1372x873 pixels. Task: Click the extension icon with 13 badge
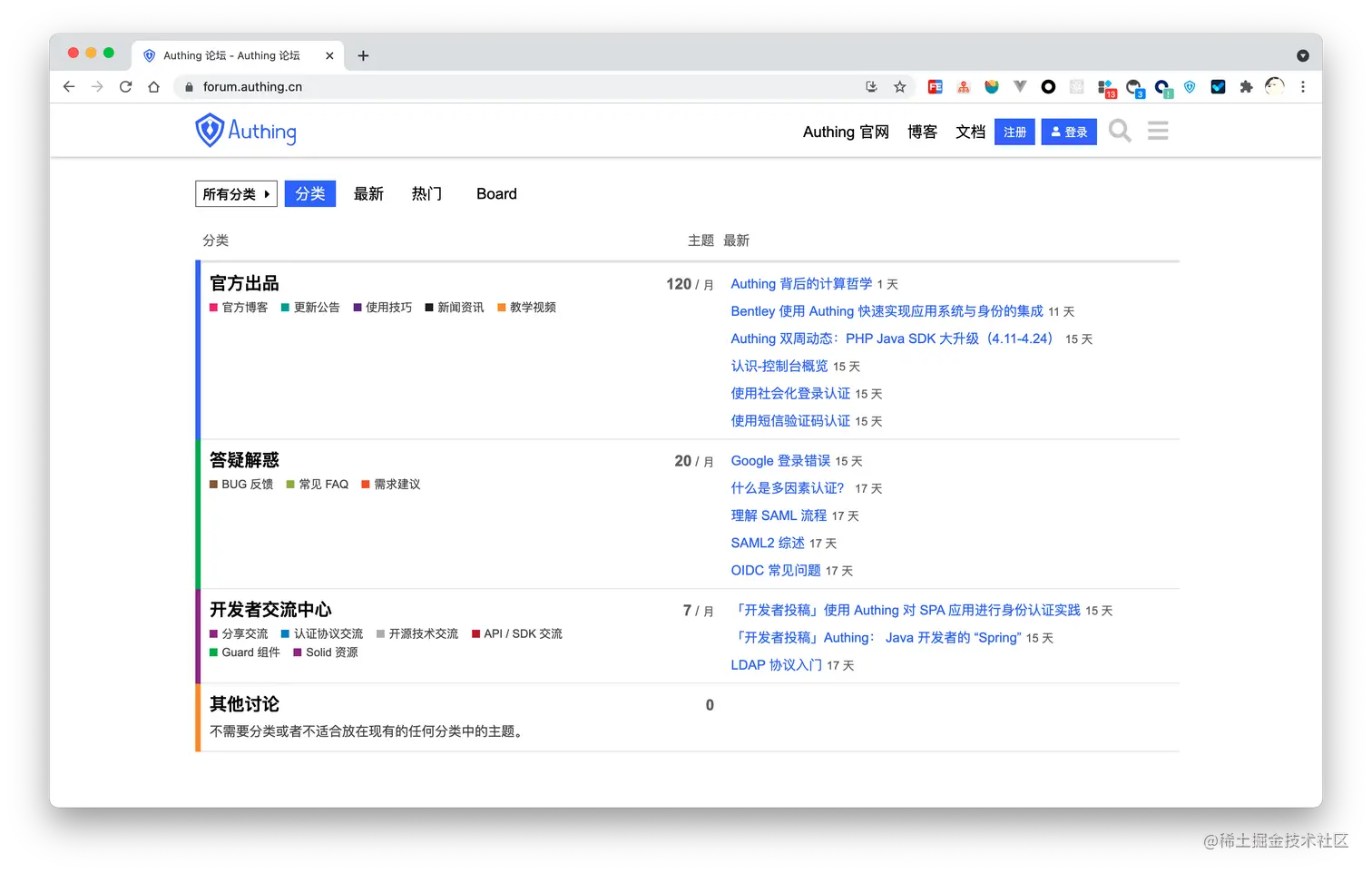[1106, 88]
